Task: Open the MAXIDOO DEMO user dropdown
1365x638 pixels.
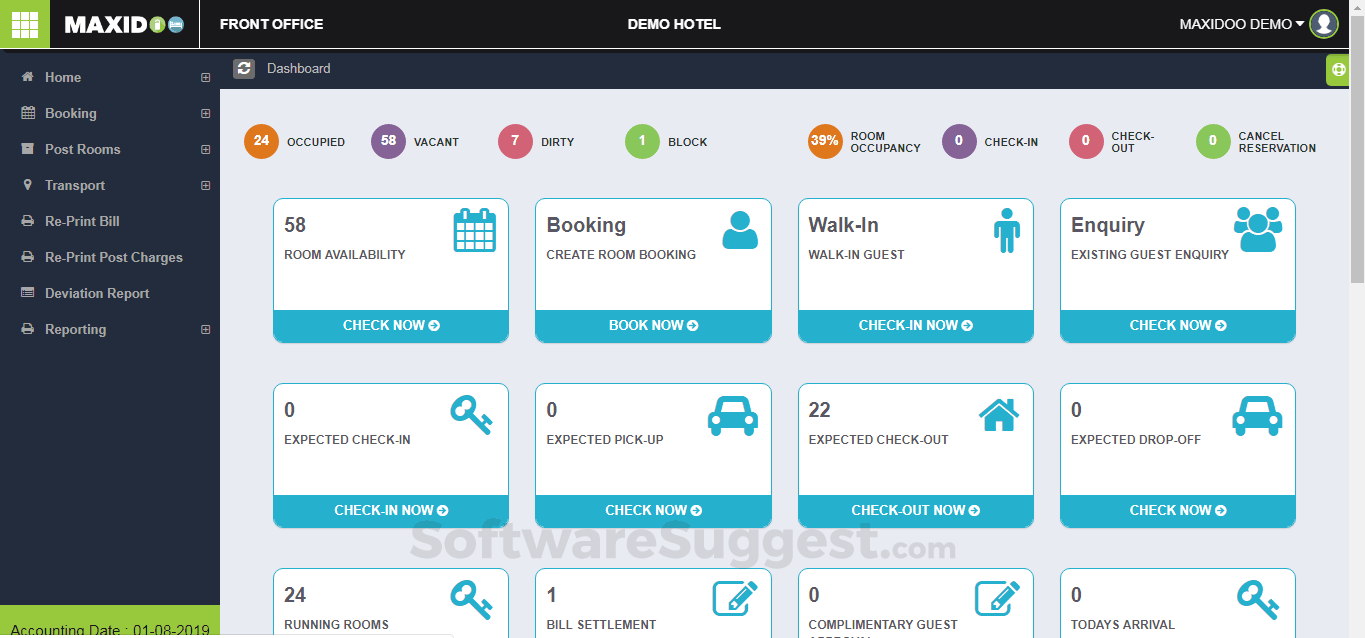Action: pyautogui.click(x=1242, y=24)
